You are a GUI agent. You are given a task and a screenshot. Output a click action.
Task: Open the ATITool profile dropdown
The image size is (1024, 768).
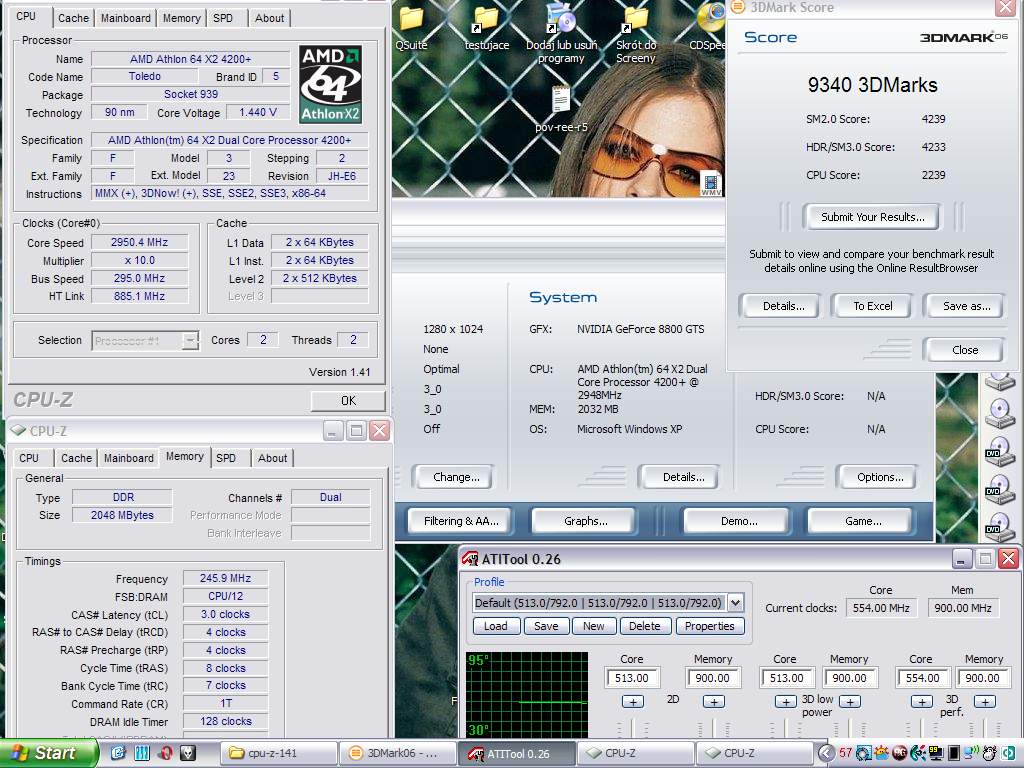pyautogui.click(x=735, y=602)
